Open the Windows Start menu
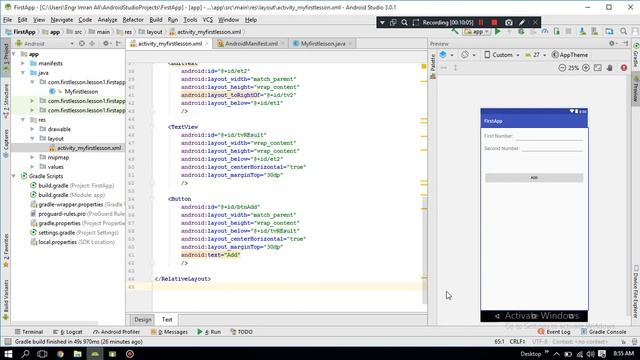The height and width of the screenshot is (360, 640). 8,354
